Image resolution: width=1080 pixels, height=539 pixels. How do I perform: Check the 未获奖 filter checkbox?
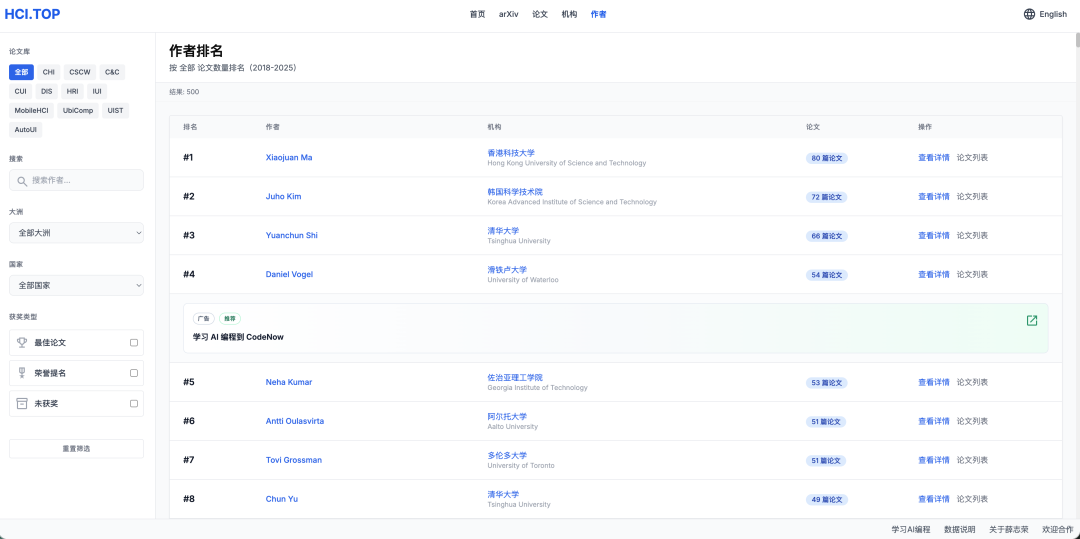134,404
